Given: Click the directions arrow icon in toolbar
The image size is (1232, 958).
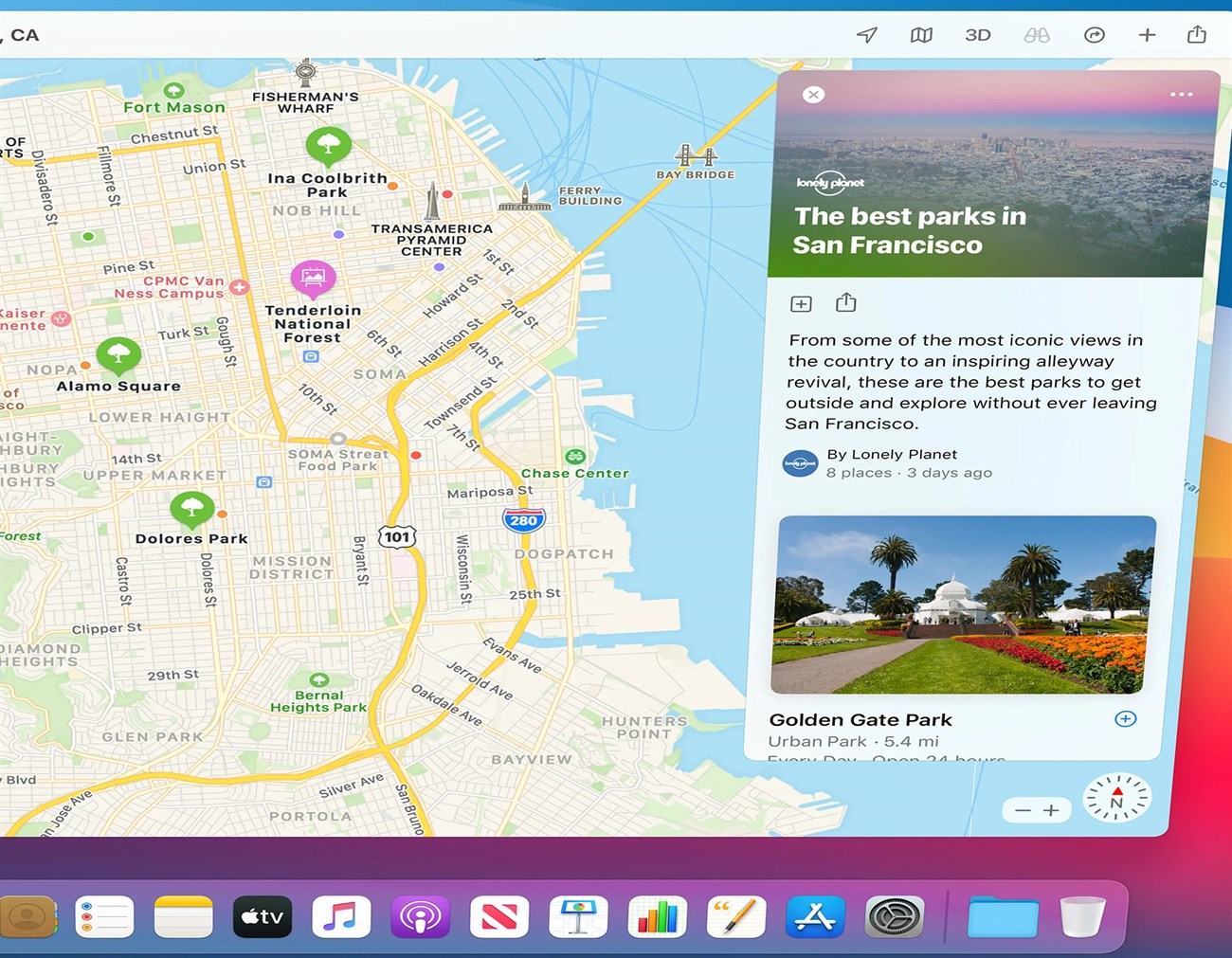Looking at the screenshot, I should pos(1095,35).
